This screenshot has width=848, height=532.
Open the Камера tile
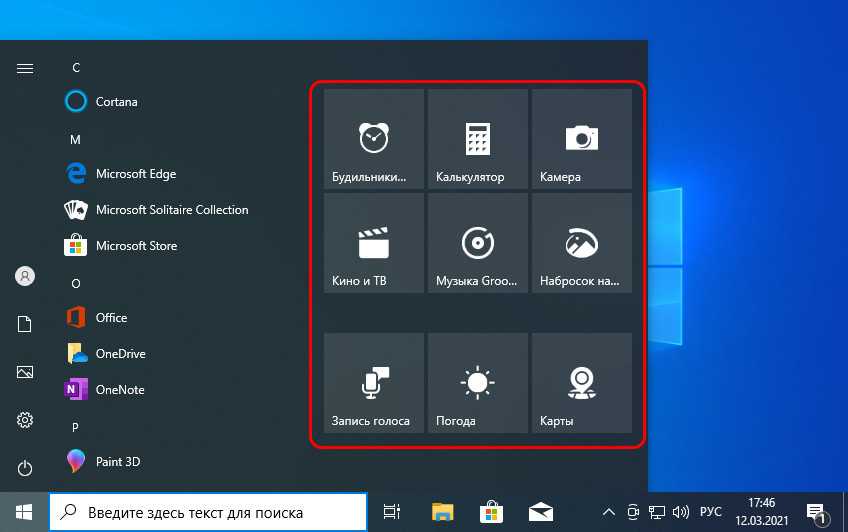pos(581,138)
